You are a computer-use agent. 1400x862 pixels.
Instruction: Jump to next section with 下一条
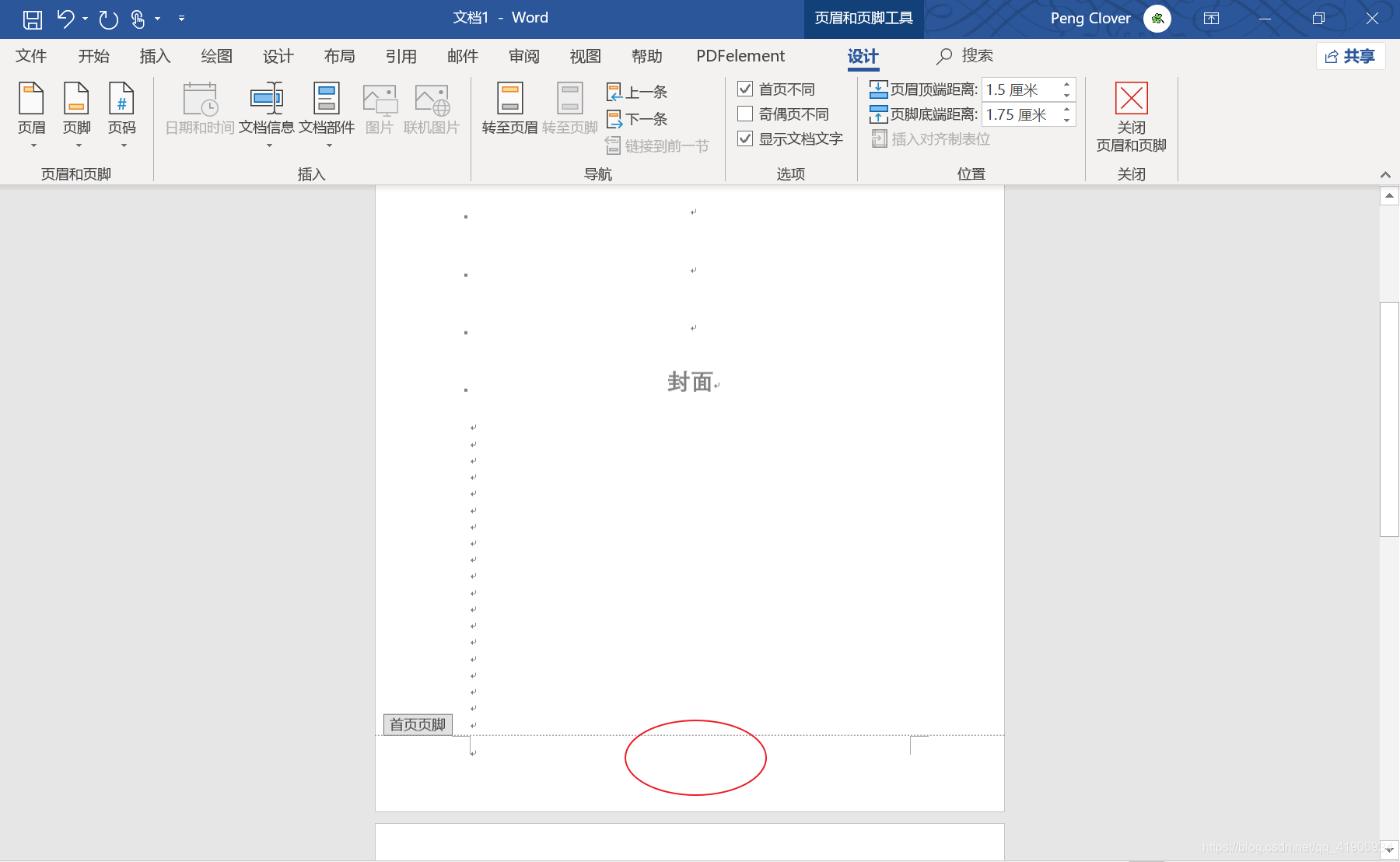click(637, 119)
